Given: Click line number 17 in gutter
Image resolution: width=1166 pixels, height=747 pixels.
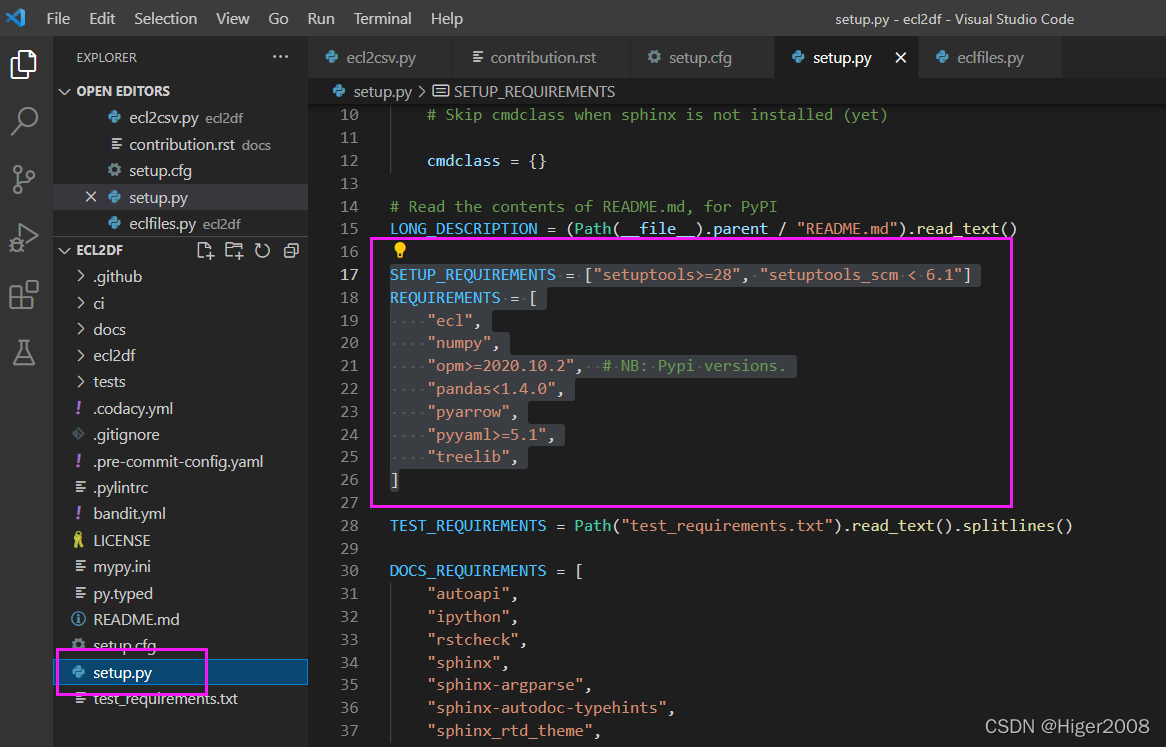Looking at the screenshot, I should 350,274.
